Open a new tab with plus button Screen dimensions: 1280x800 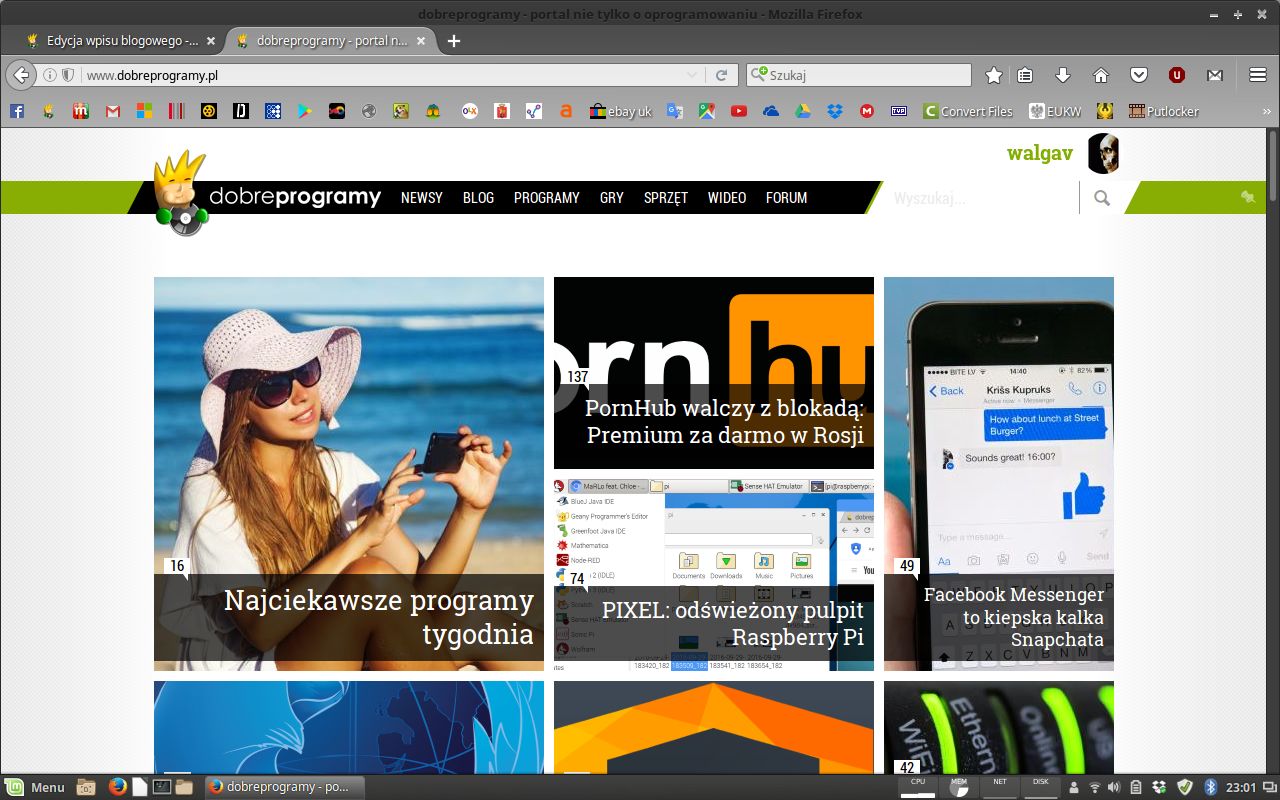(454, 41)
